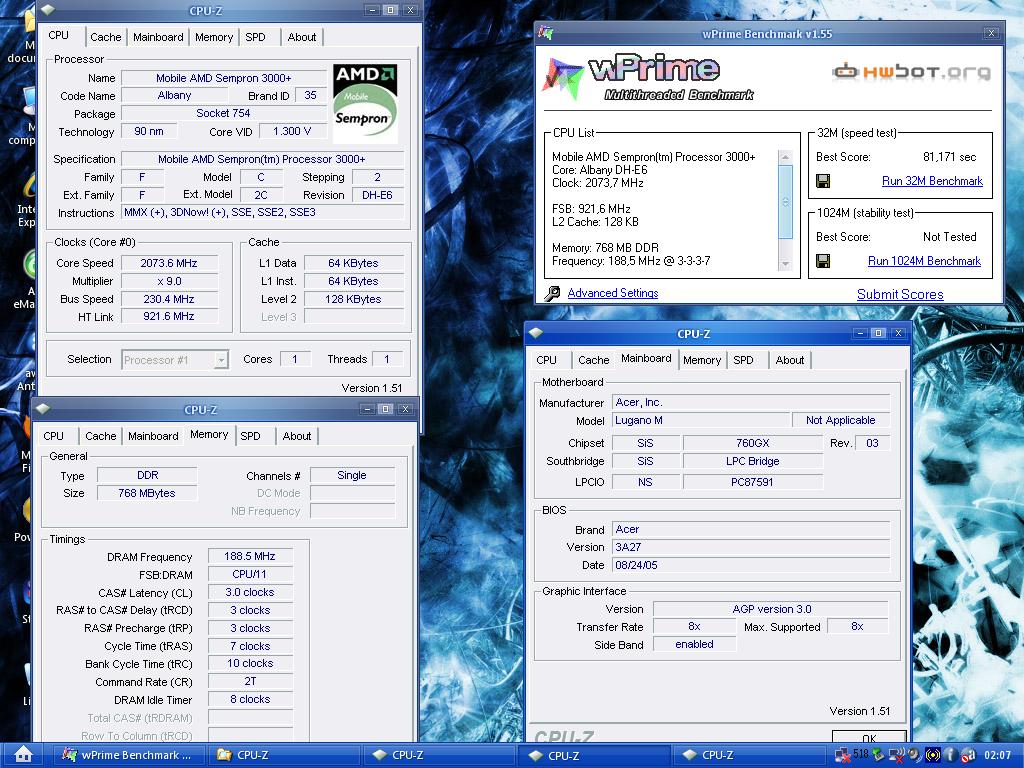Click the Submit Scores link
The width and height of the screenshot is (1024, 768).
[x=900, y=295]
